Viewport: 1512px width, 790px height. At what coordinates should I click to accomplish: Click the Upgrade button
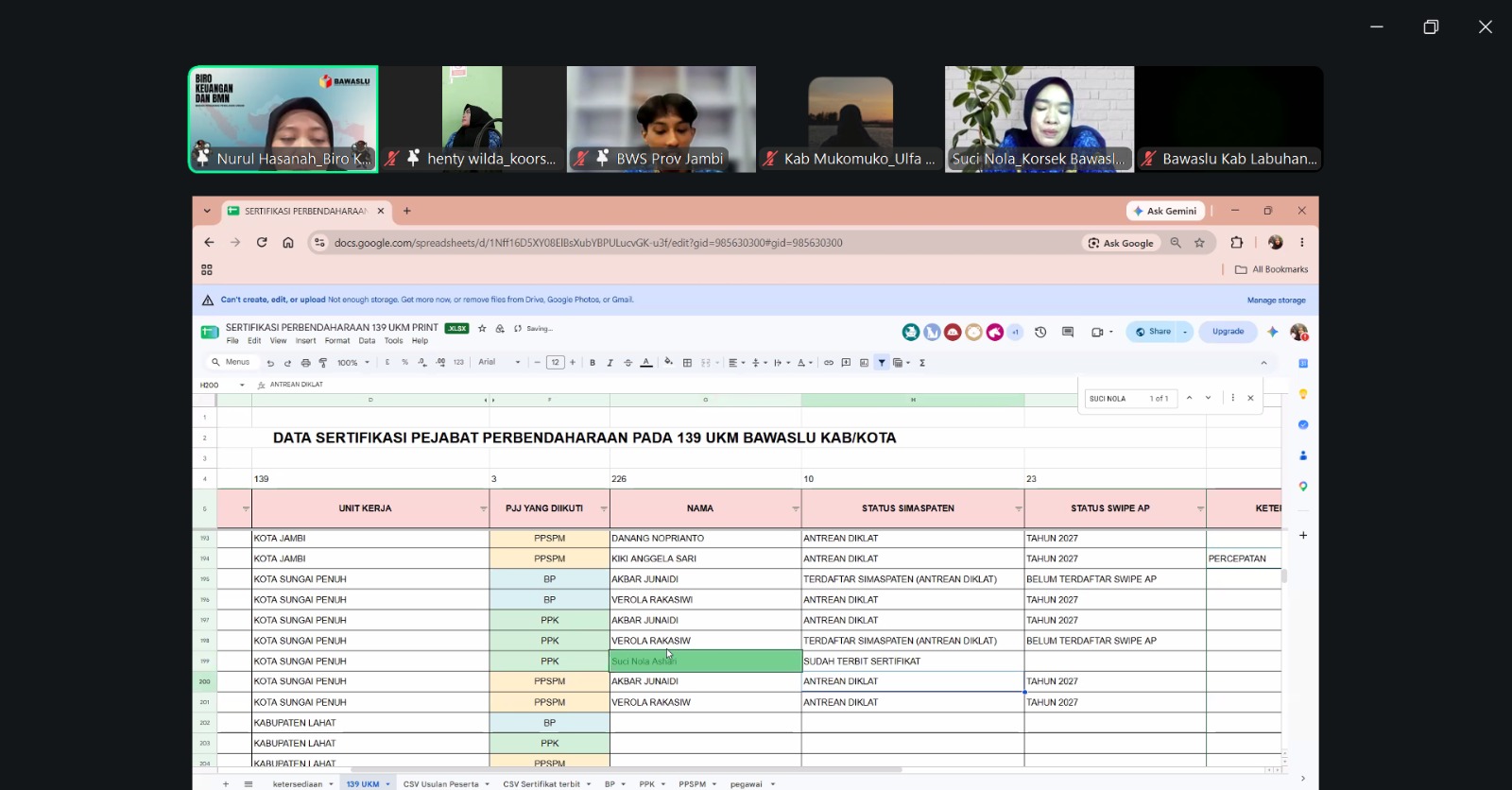coord(1228,332)
